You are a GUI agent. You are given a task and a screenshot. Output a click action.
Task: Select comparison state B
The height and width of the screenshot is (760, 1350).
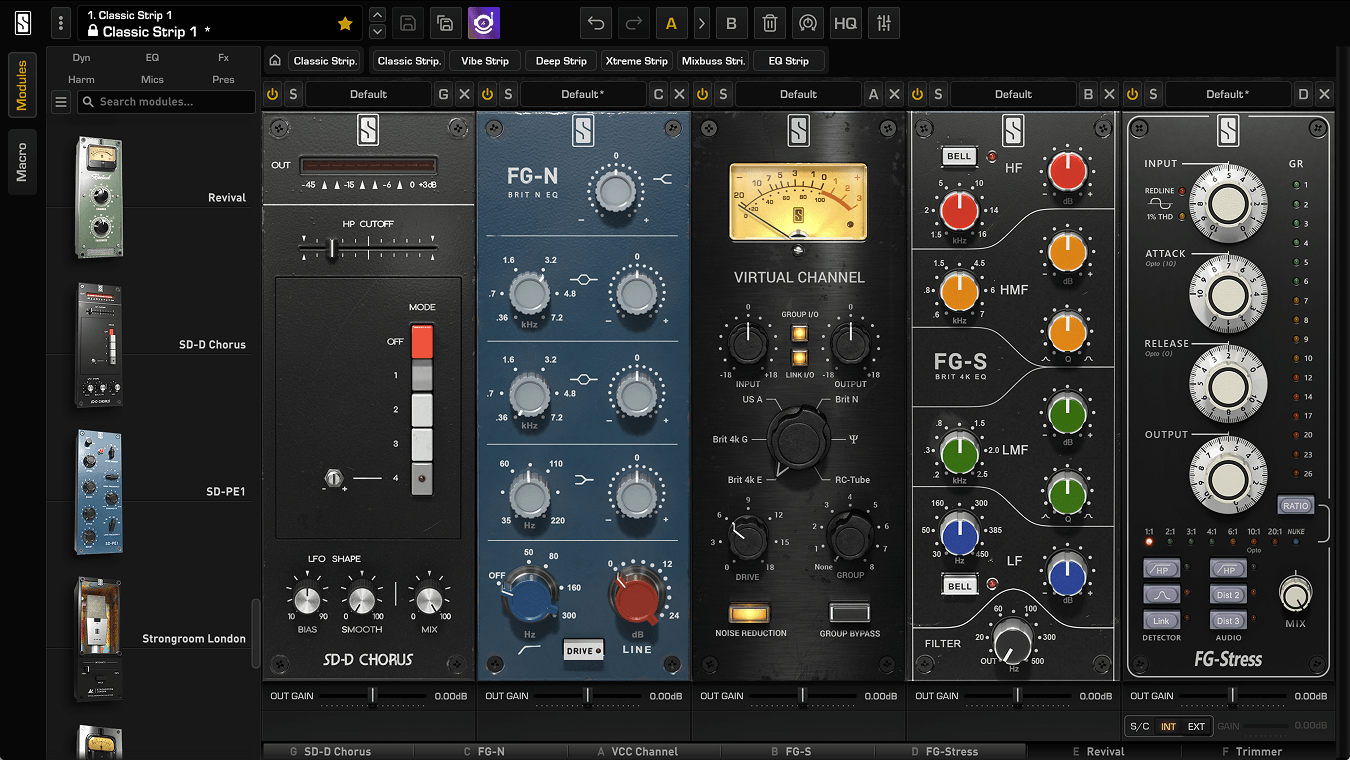click(731, 23)
